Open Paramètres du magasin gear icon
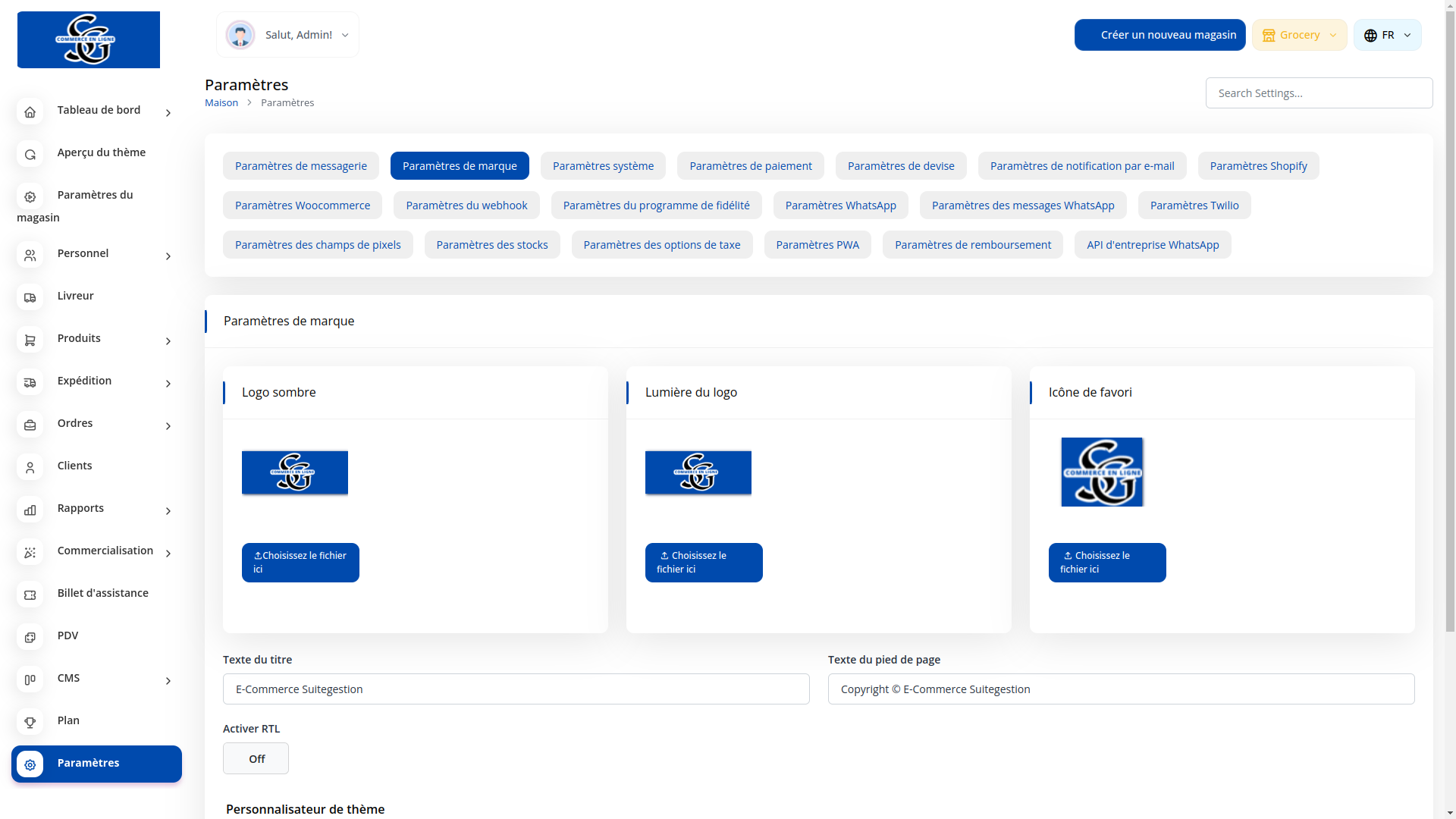Image resolution: width=1456 pixels, height=819 pixels. pos(30,196)
